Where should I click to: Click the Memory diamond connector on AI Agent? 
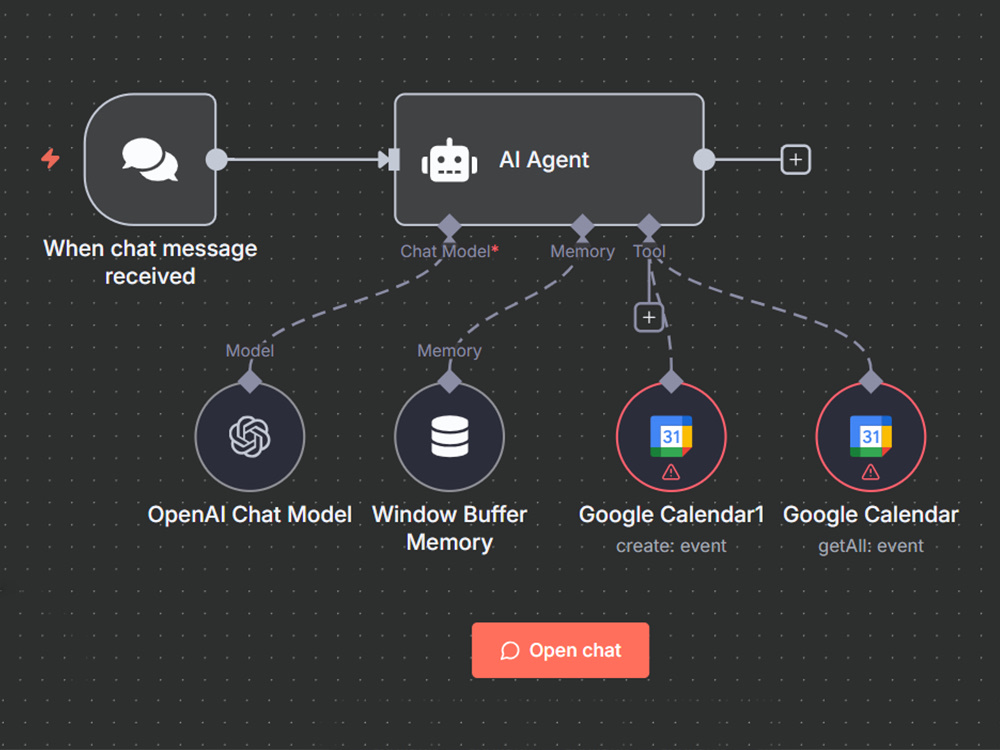[x=582, y=226]
